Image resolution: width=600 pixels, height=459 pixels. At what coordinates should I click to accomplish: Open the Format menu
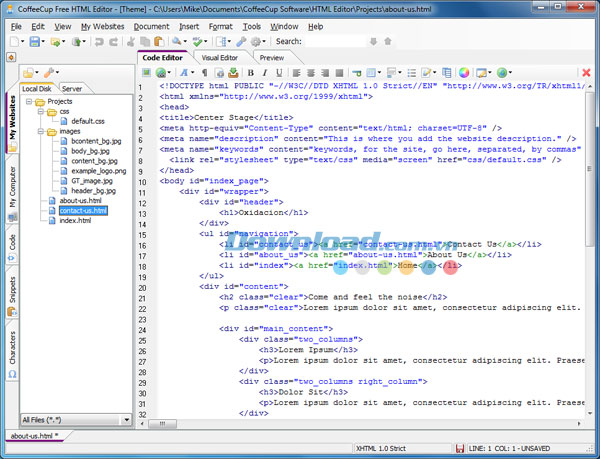coord(220,26)
